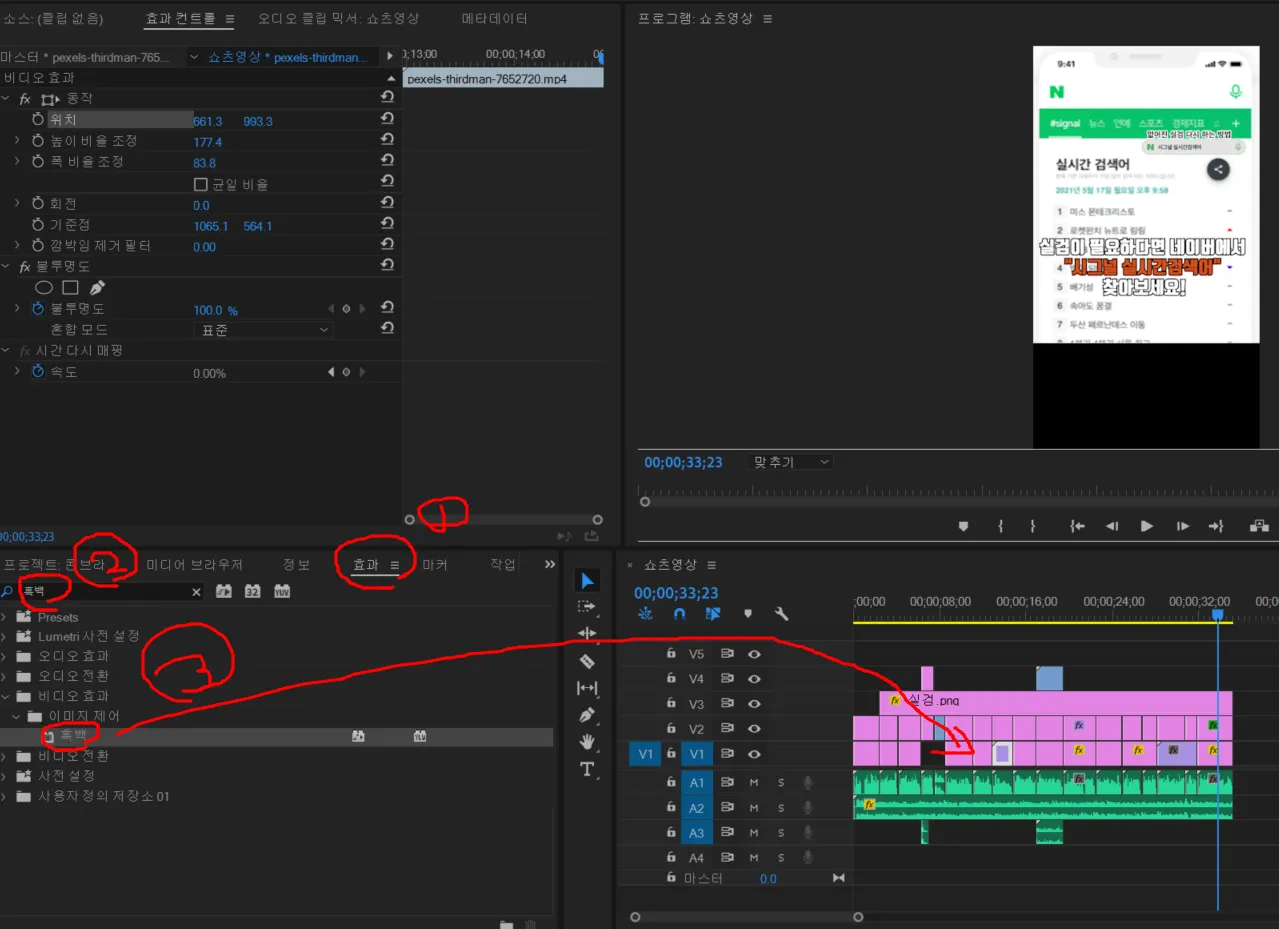Toggle track lock for V2
The image size is (1279, 929).
pos(671,729)
